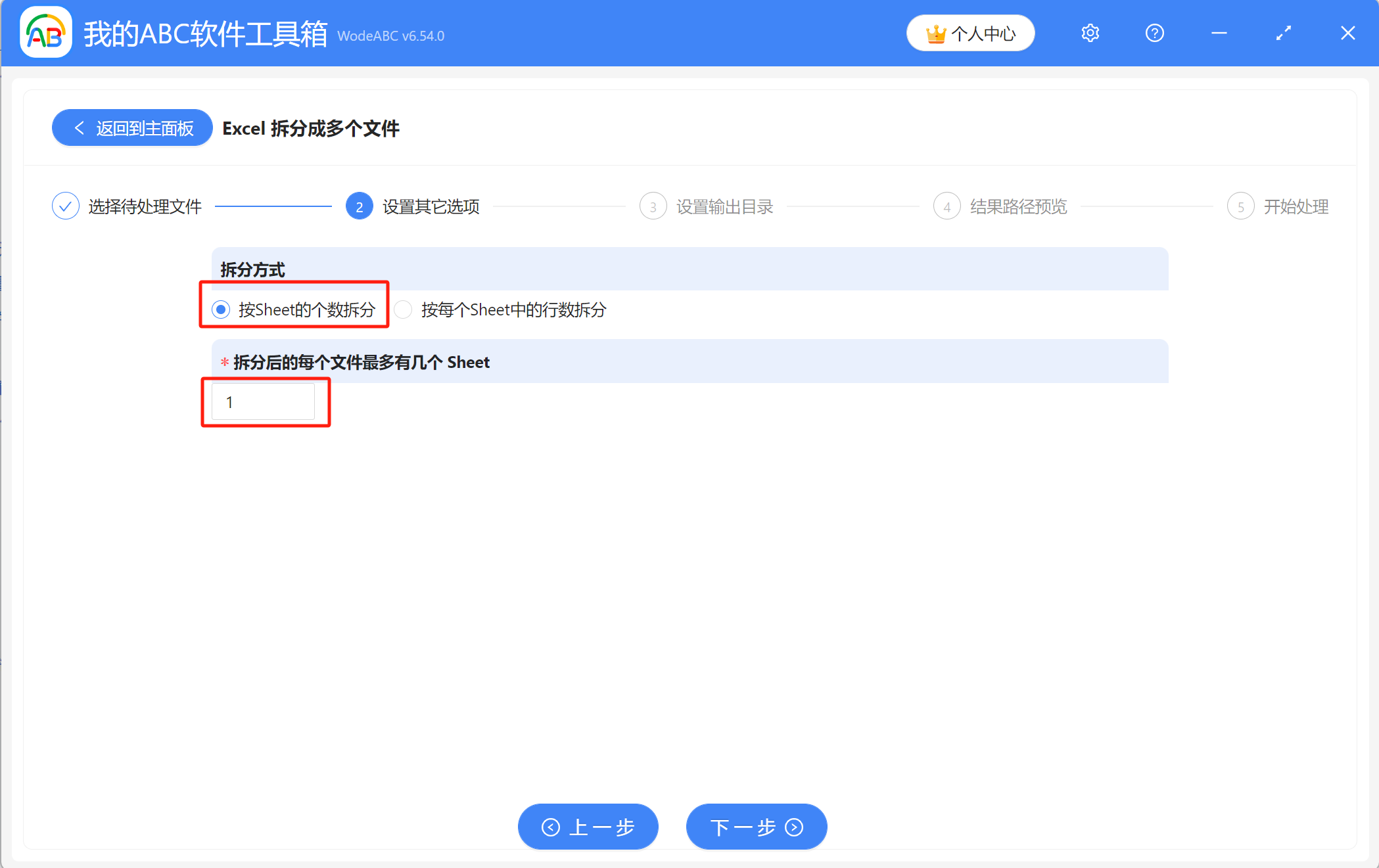Open the 个人中心 personal center

pyautogui.click(x=970, y=32)
